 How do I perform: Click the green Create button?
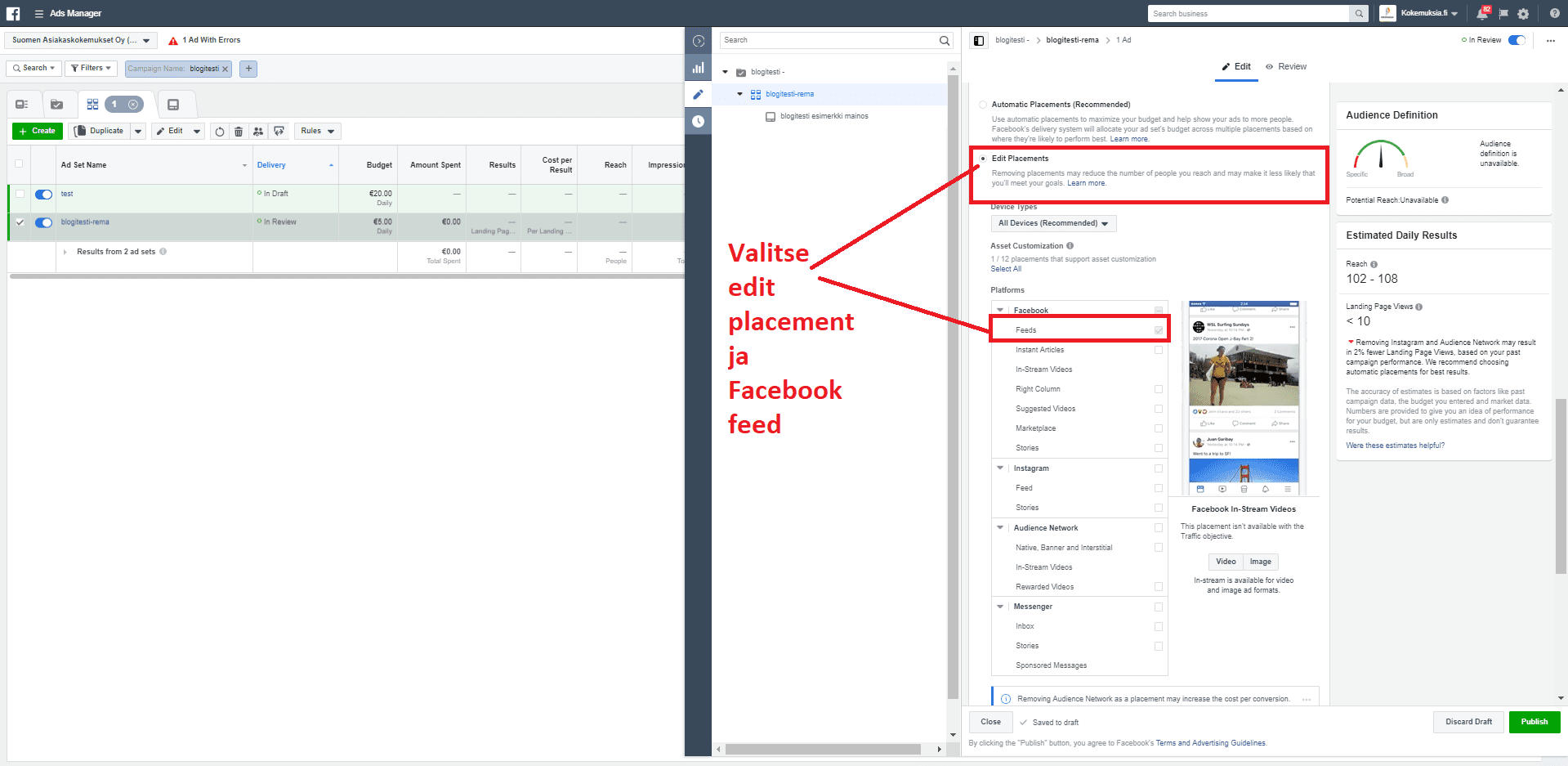pos(37,132)
